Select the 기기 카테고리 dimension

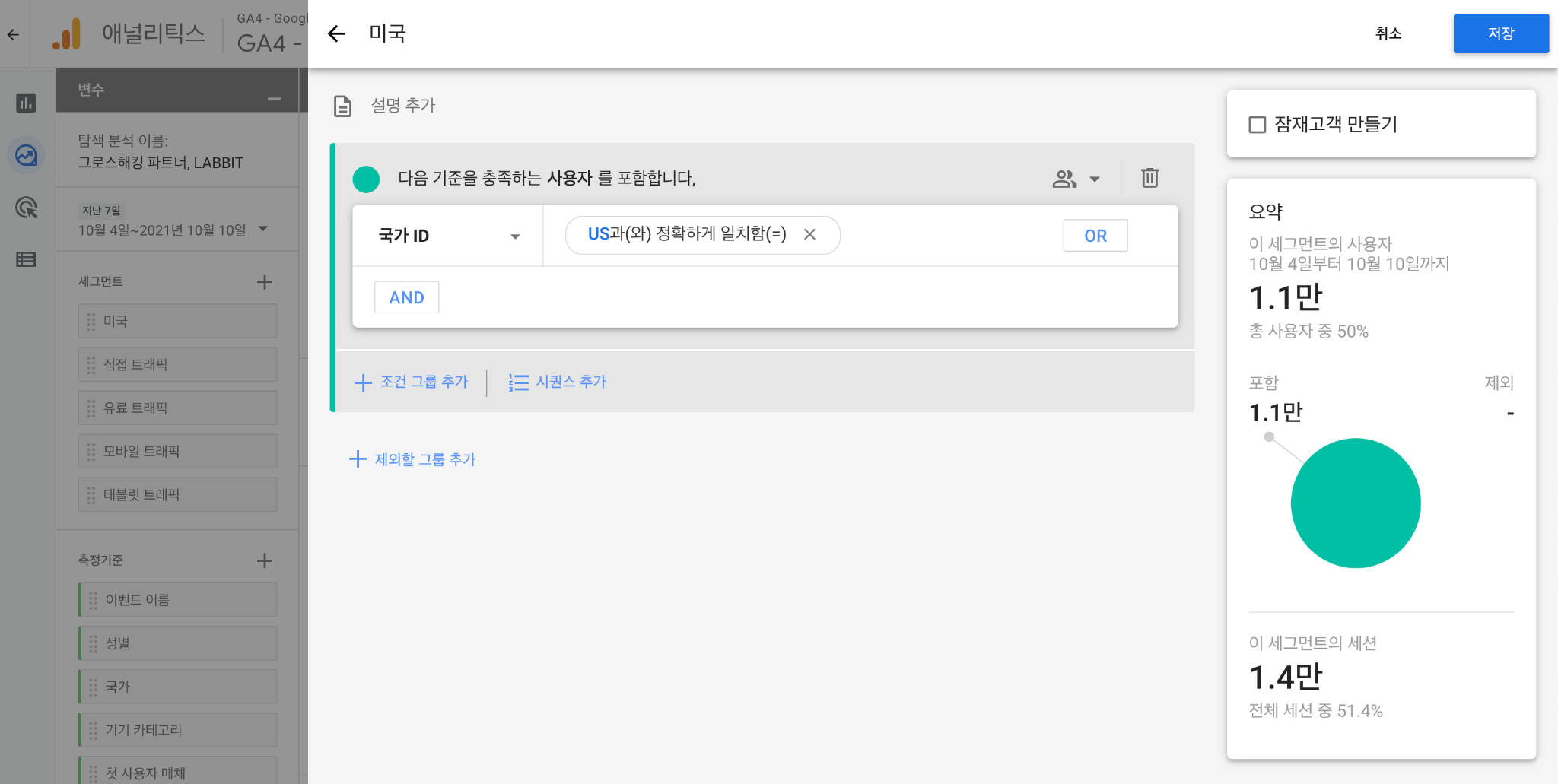pyautogui.click(x=178, y=730)
